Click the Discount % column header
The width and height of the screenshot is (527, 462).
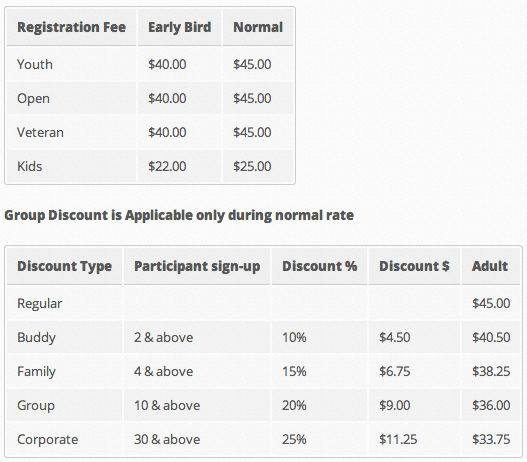[x=319, y=266]
